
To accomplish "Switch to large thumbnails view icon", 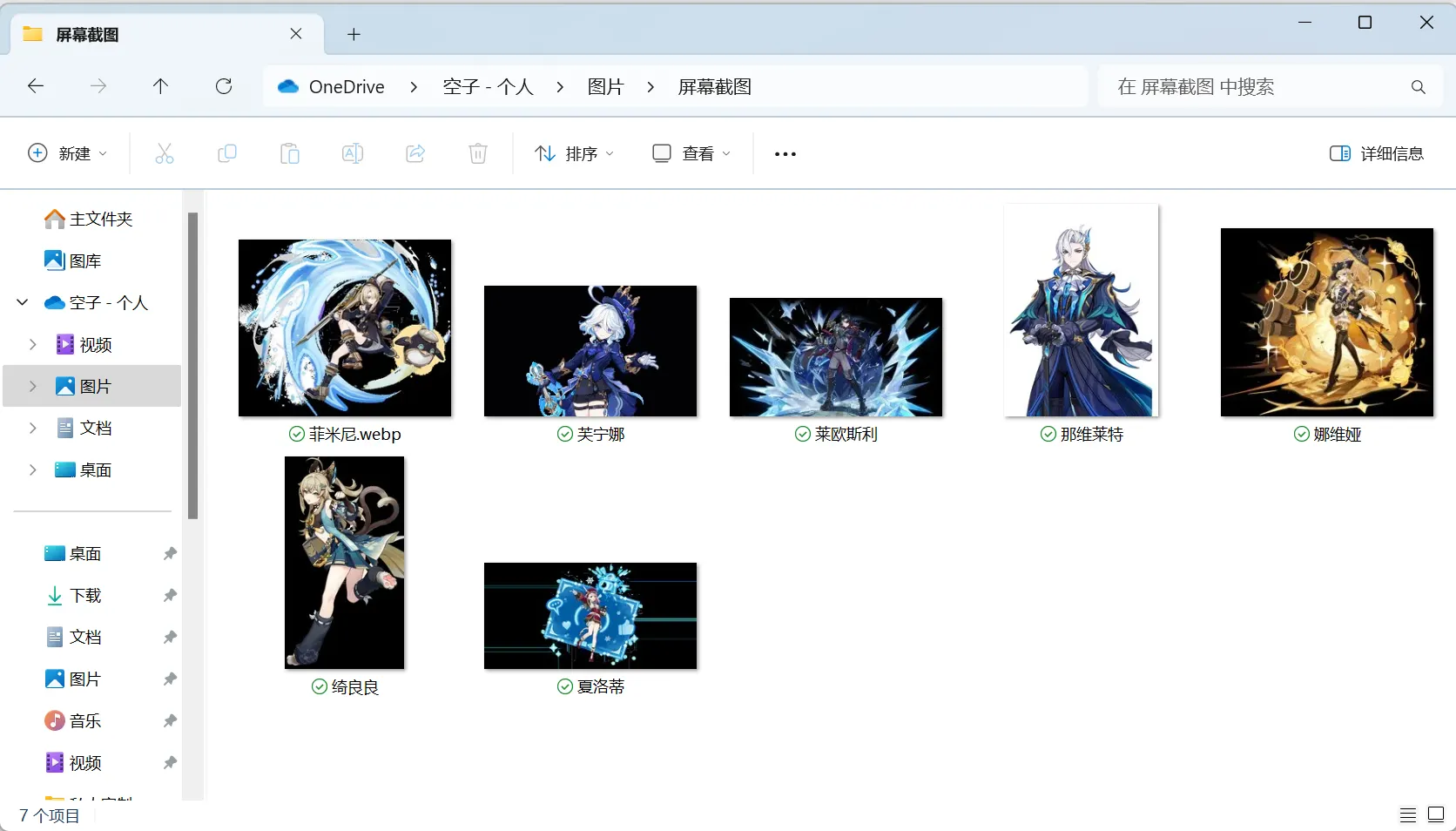I will 1436,815.
